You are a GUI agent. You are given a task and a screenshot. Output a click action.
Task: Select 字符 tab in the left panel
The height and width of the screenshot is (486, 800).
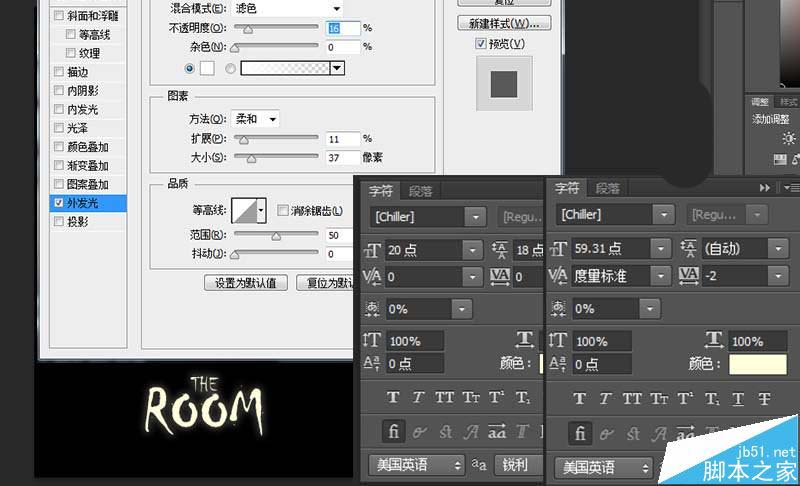pos(381,191)
